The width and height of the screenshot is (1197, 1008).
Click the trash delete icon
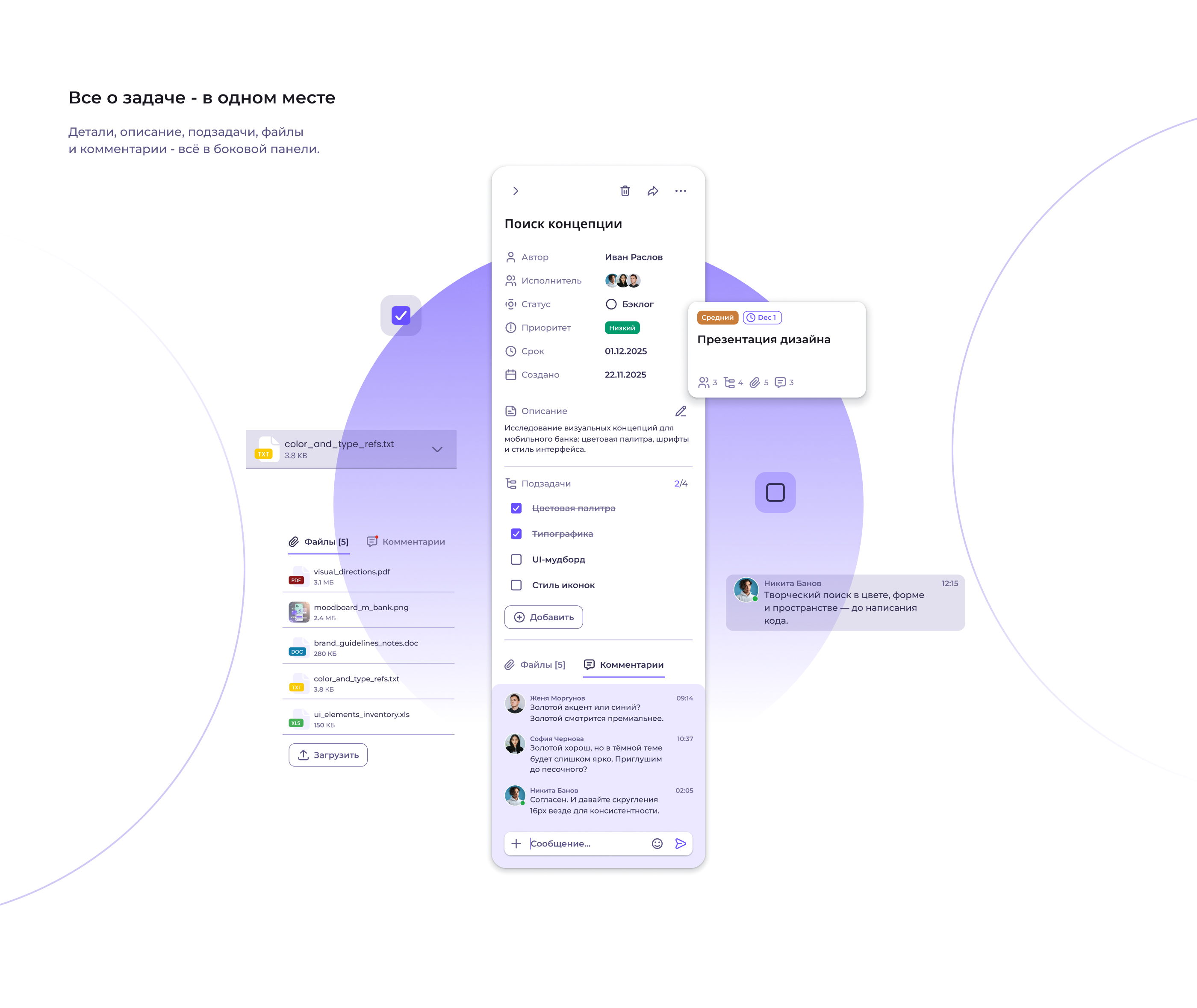[625, 191]
